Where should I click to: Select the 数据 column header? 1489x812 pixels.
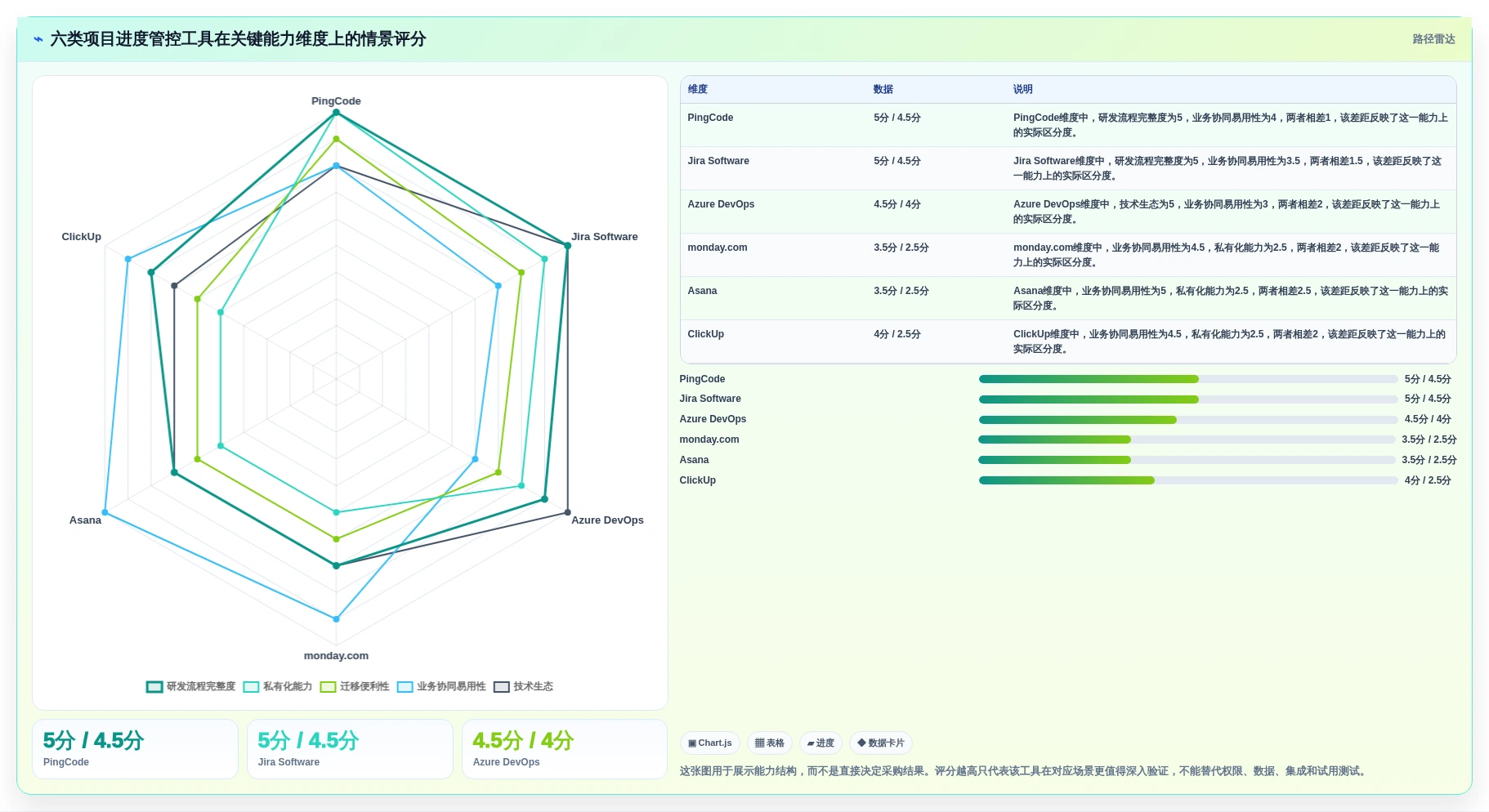(x=883, y=89)
